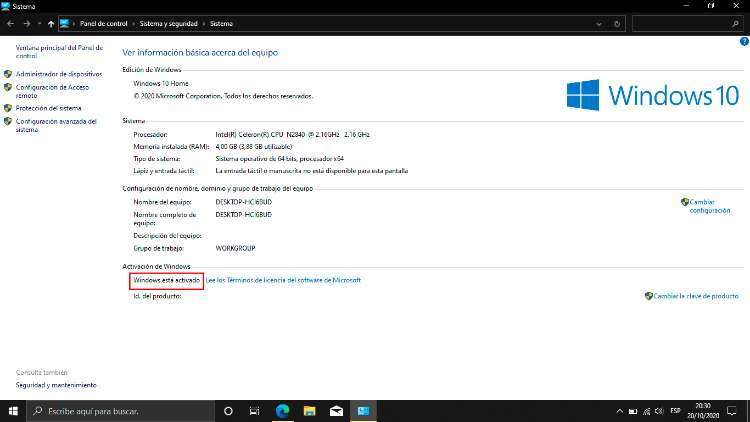This screenshot has height=422, width=750.
Task: Click the computer icon in the address bar
Action: [x=65, y=23]
